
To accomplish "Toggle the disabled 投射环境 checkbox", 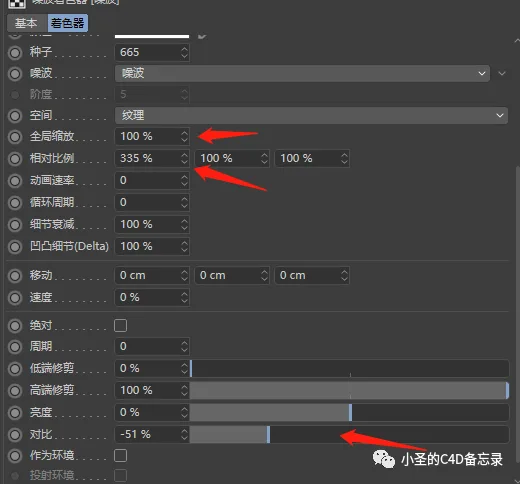I will 120,475.
